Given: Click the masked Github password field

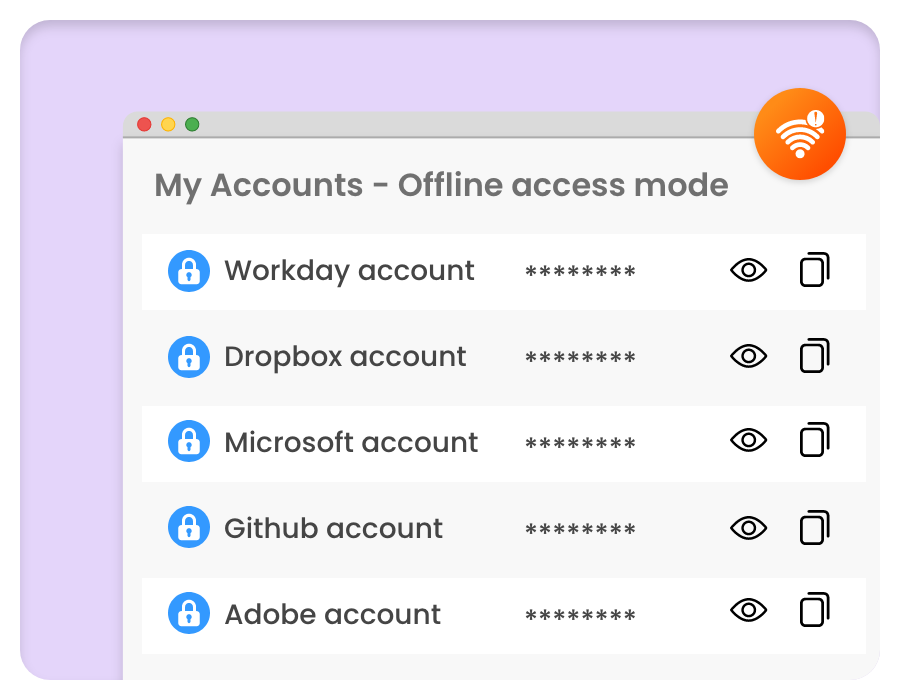Looking at the screenshot, I should (x=580, y=530).
